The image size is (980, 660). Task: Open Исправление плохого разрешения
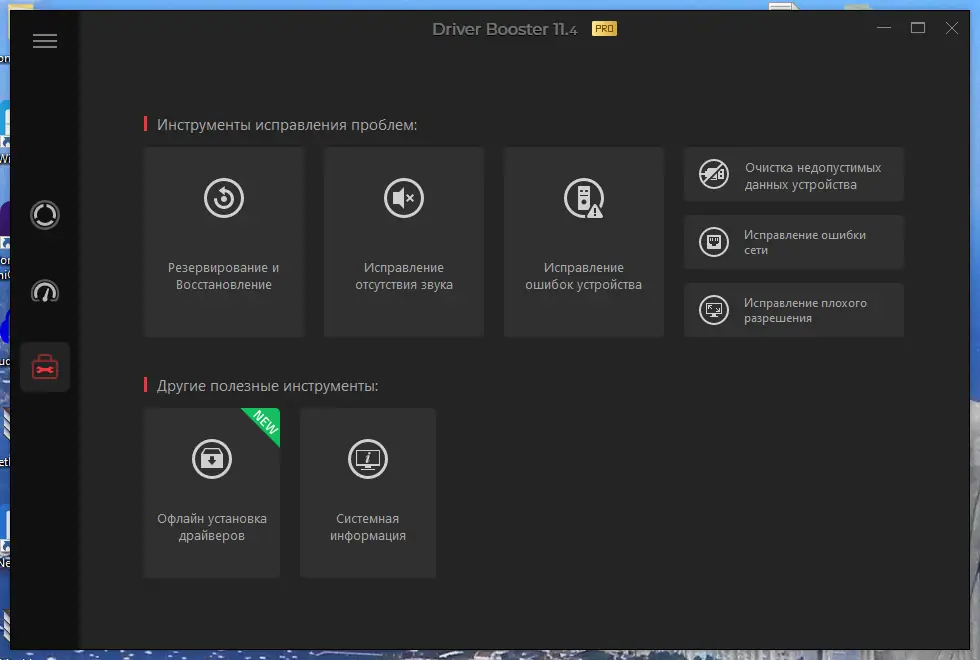pos(794,310)
